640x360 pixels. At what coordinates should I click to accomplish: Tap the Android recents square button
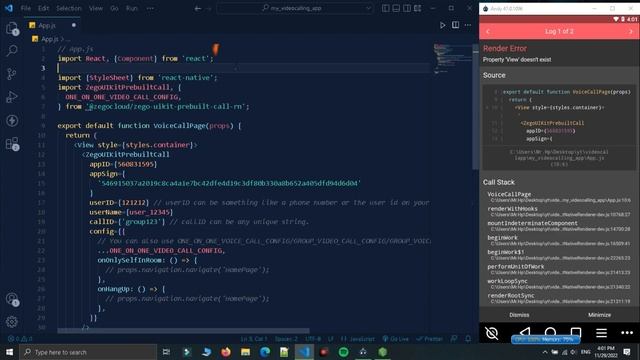576,332
